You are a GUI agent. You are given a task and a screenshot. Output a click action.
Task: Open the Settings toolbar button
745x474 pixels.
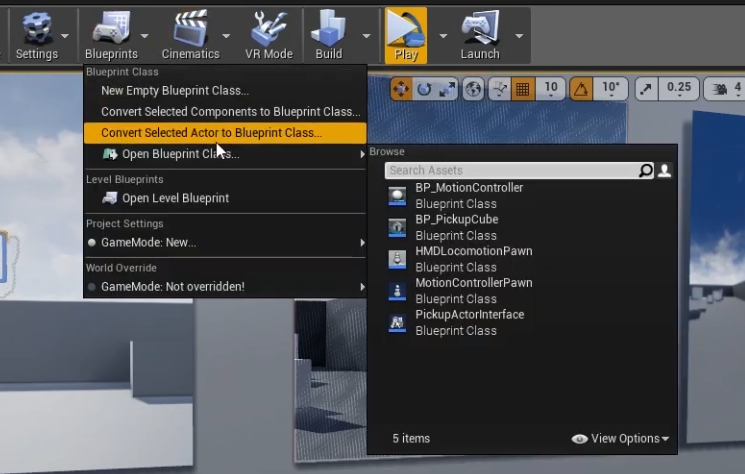coord(37,36)
